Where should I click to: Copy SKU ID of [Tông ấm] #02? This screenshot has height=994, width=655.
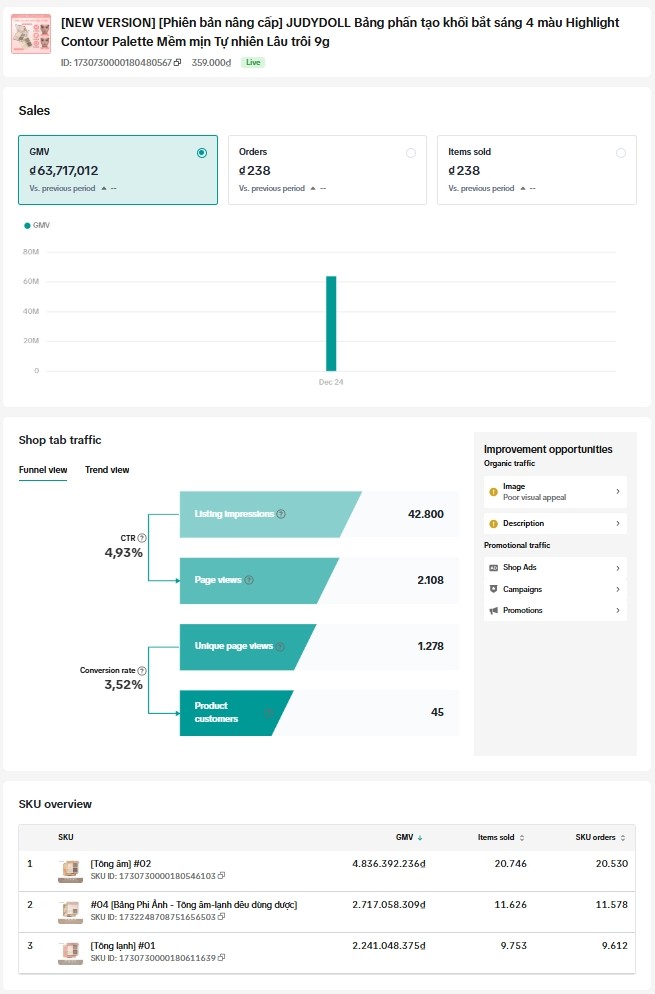tap(222, 876)
